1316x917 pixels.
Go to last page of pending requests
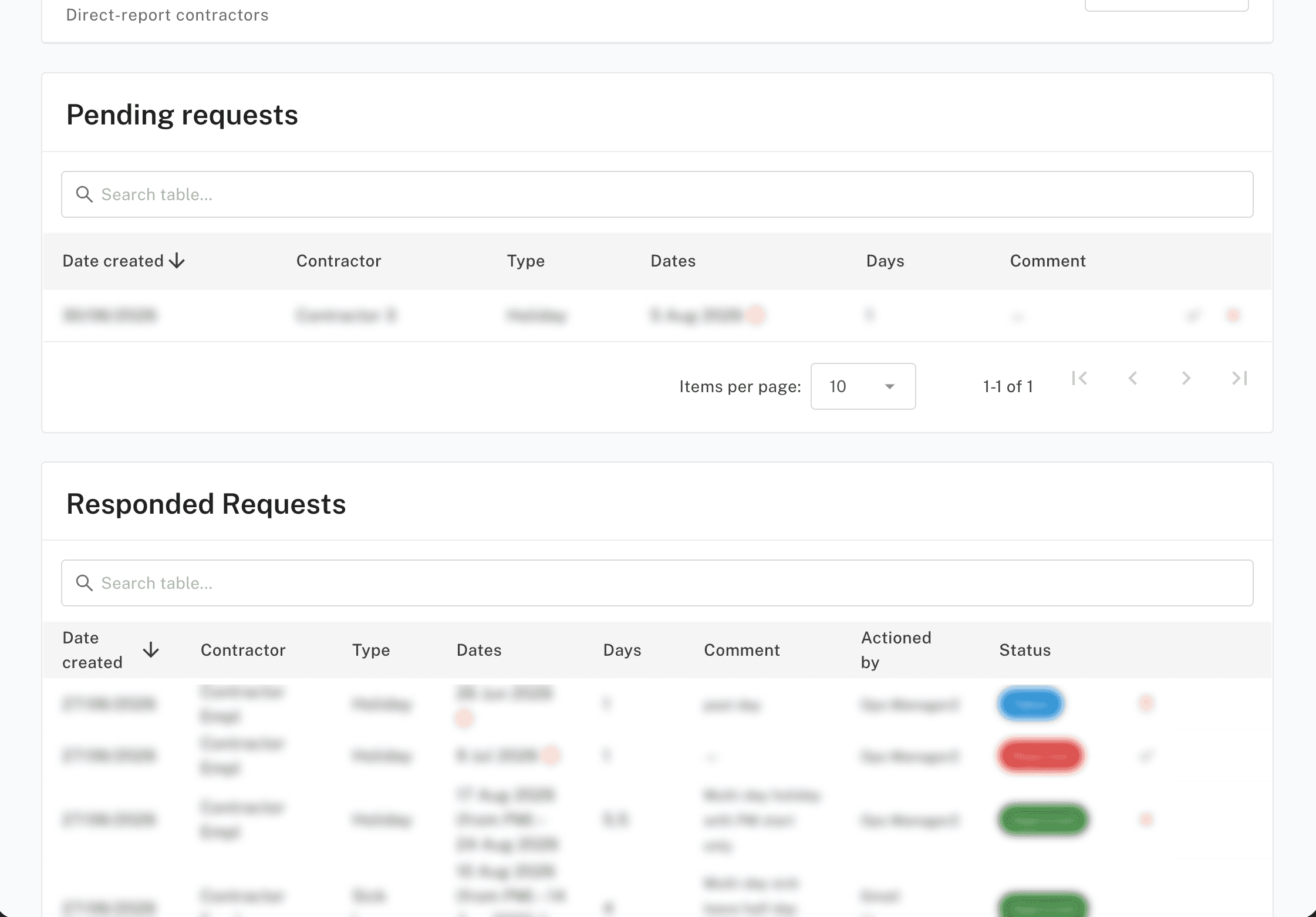[1240, 378]
